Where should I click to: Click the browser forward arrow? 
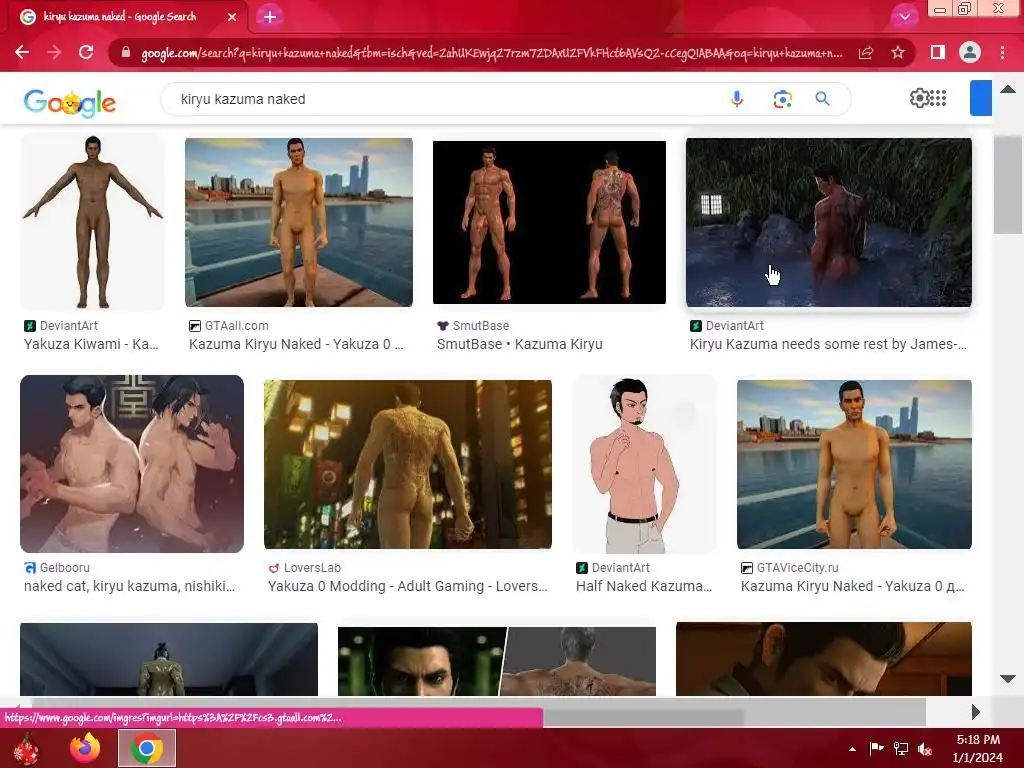(x=54, y=52)
